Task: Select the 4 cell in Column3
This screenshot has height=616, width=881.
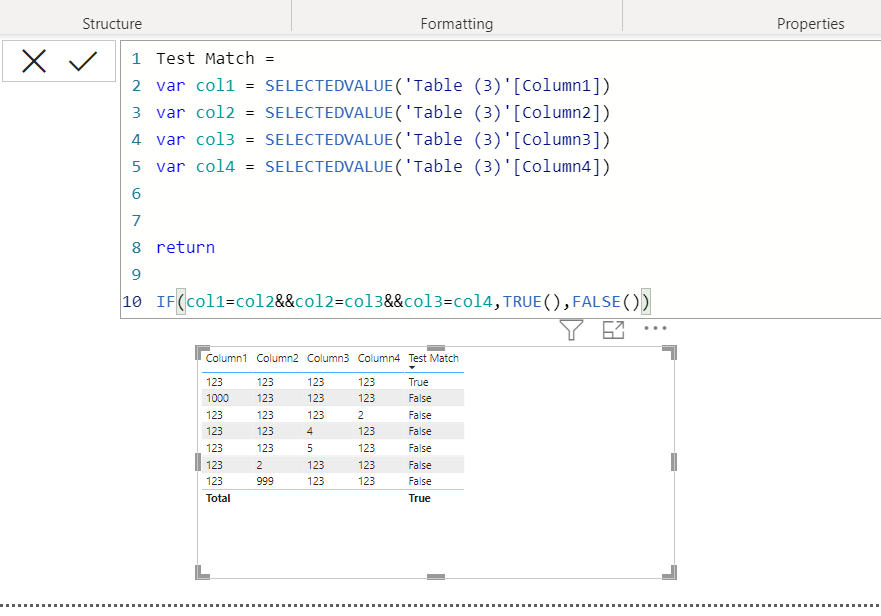Action: pyautogui.click(x=310, y=431)
